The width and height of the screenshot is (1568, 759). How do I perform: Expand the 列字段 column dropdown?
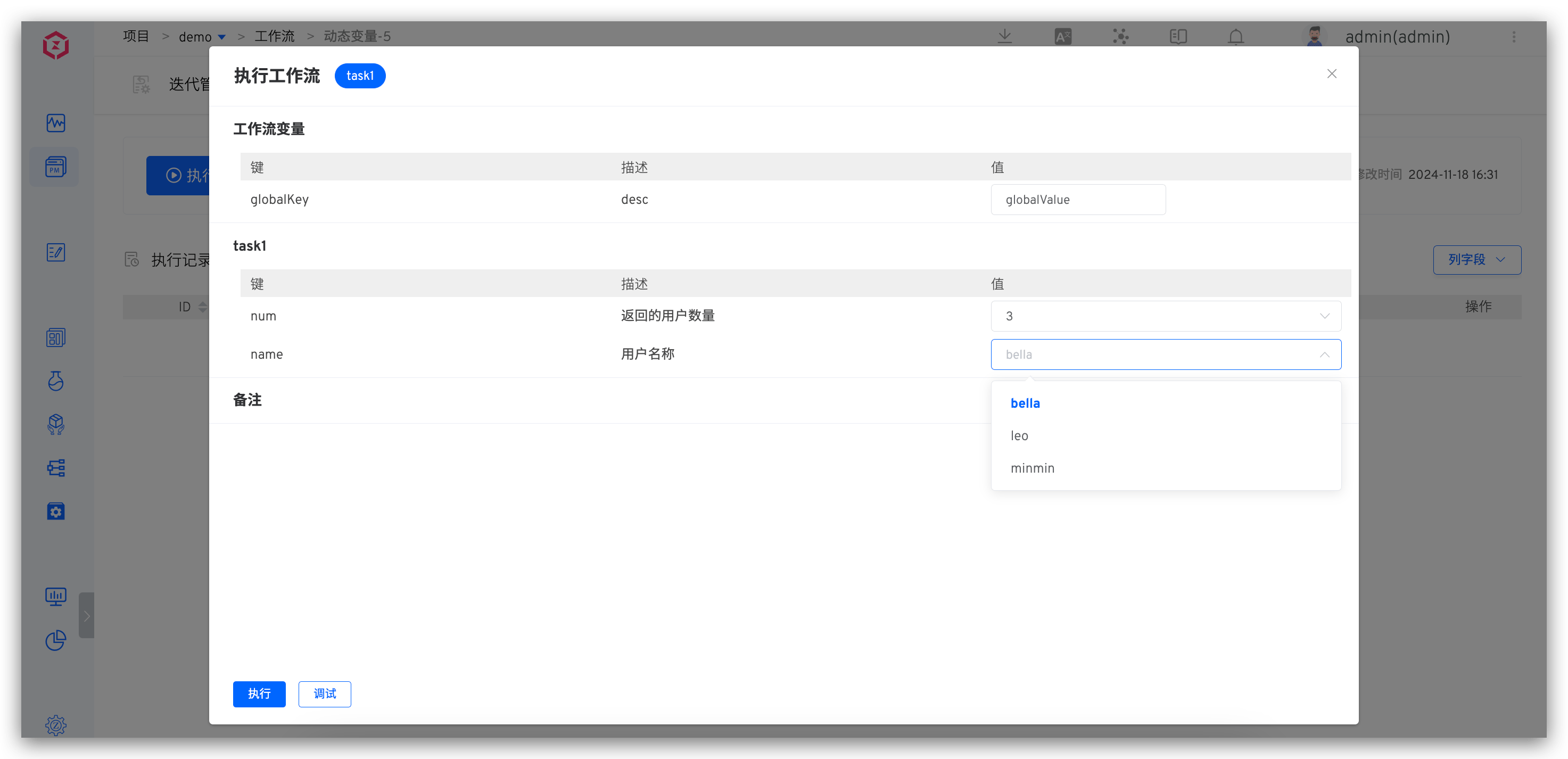(1476, 260)
